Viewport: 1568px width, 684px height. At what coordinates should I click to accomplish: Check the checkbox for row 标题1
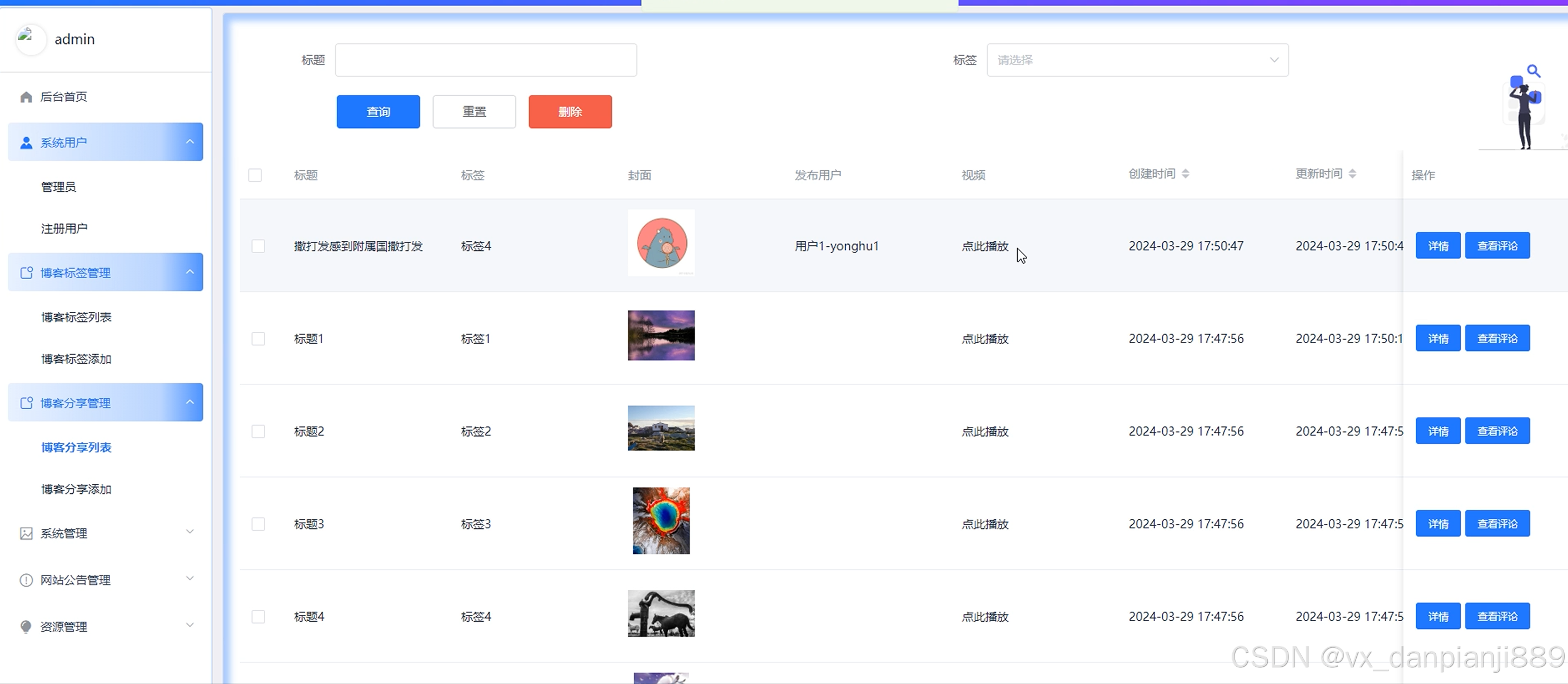point(258,339)
